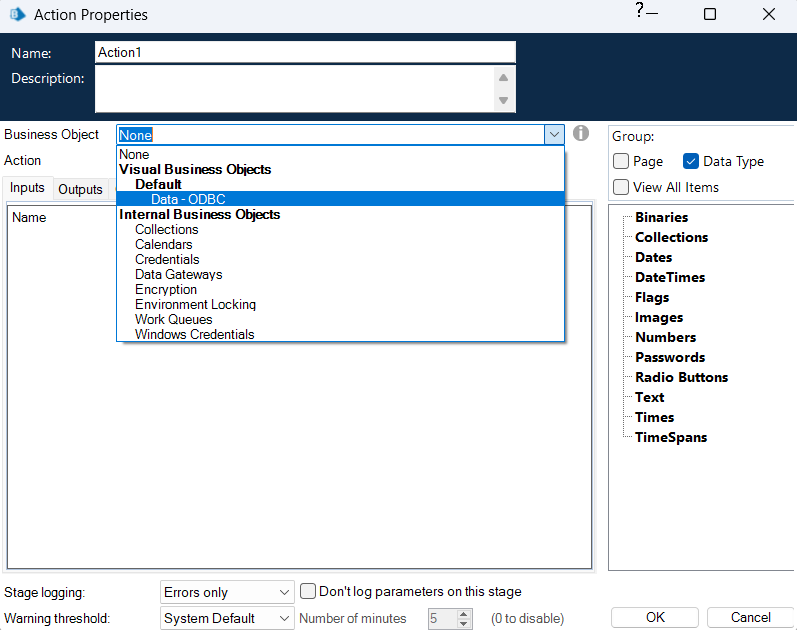Select Data - ODBC from list

tap(188, 199)
